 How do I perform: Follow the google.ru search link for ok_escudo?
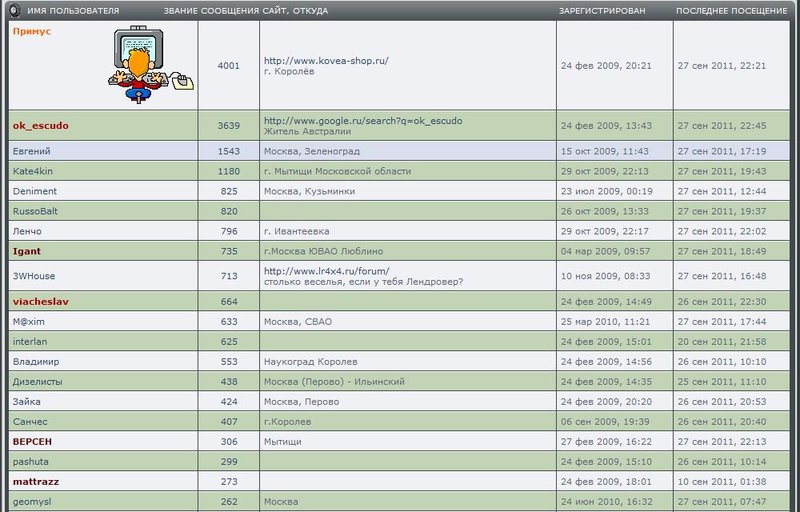point(362,120)
